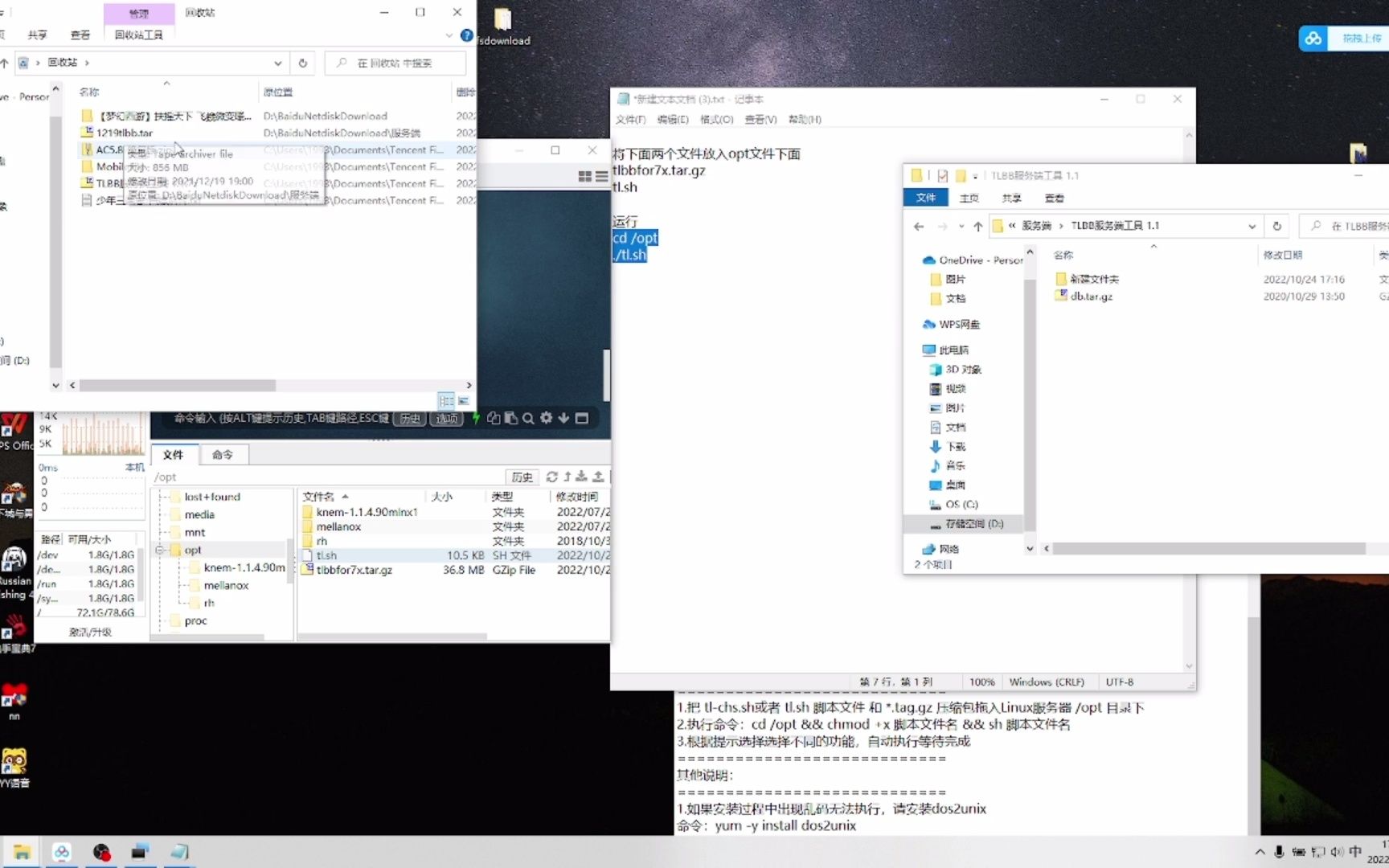Click the 文件 button in the TLBB explorer ribbon
Screen dimensions: 1389x868
coord(926,198)
